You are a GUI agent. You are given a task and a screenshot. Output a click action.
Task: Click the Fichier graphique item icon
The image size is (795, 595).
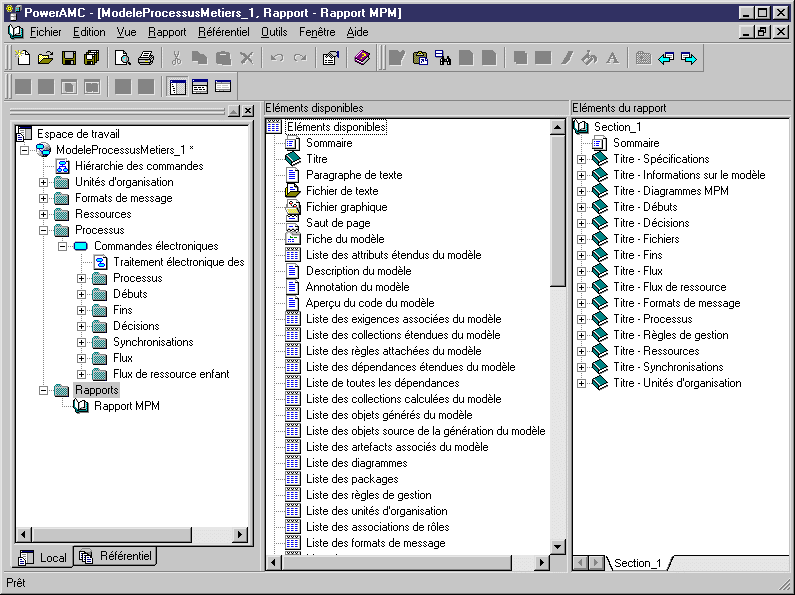tap(293, 207)
